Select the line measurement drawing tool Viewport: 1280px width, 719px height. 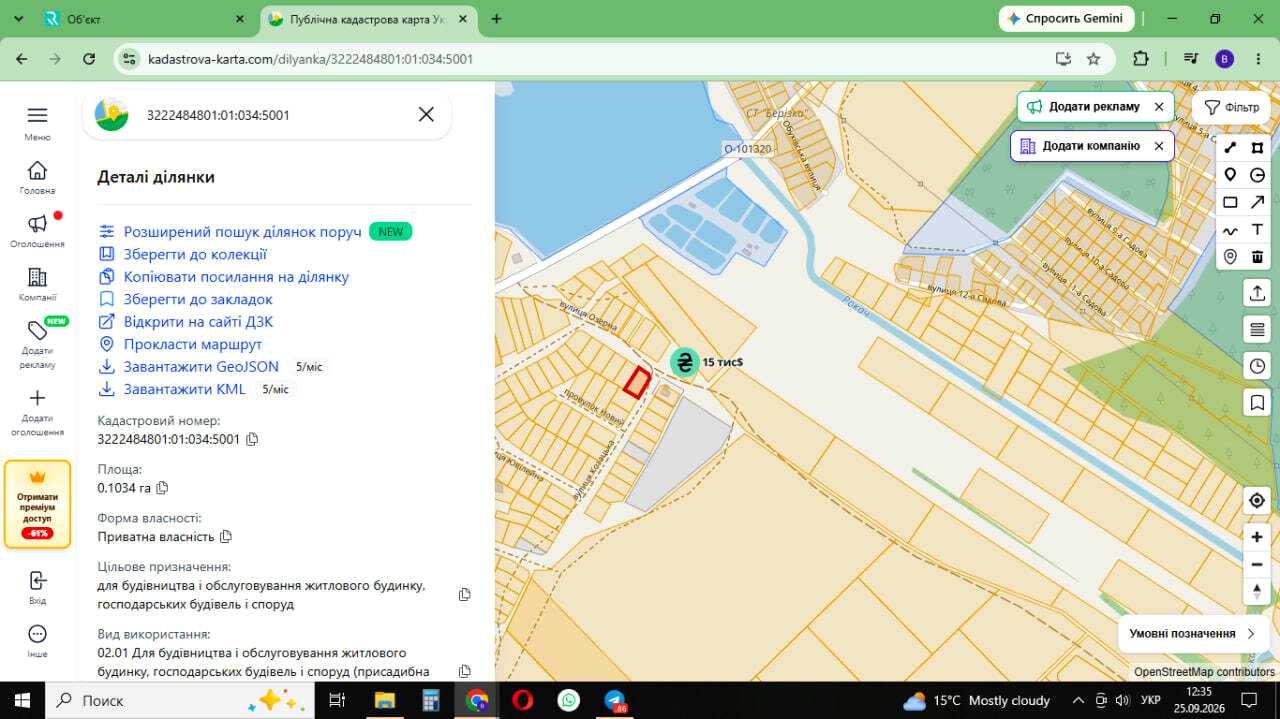coord(1230,148)
